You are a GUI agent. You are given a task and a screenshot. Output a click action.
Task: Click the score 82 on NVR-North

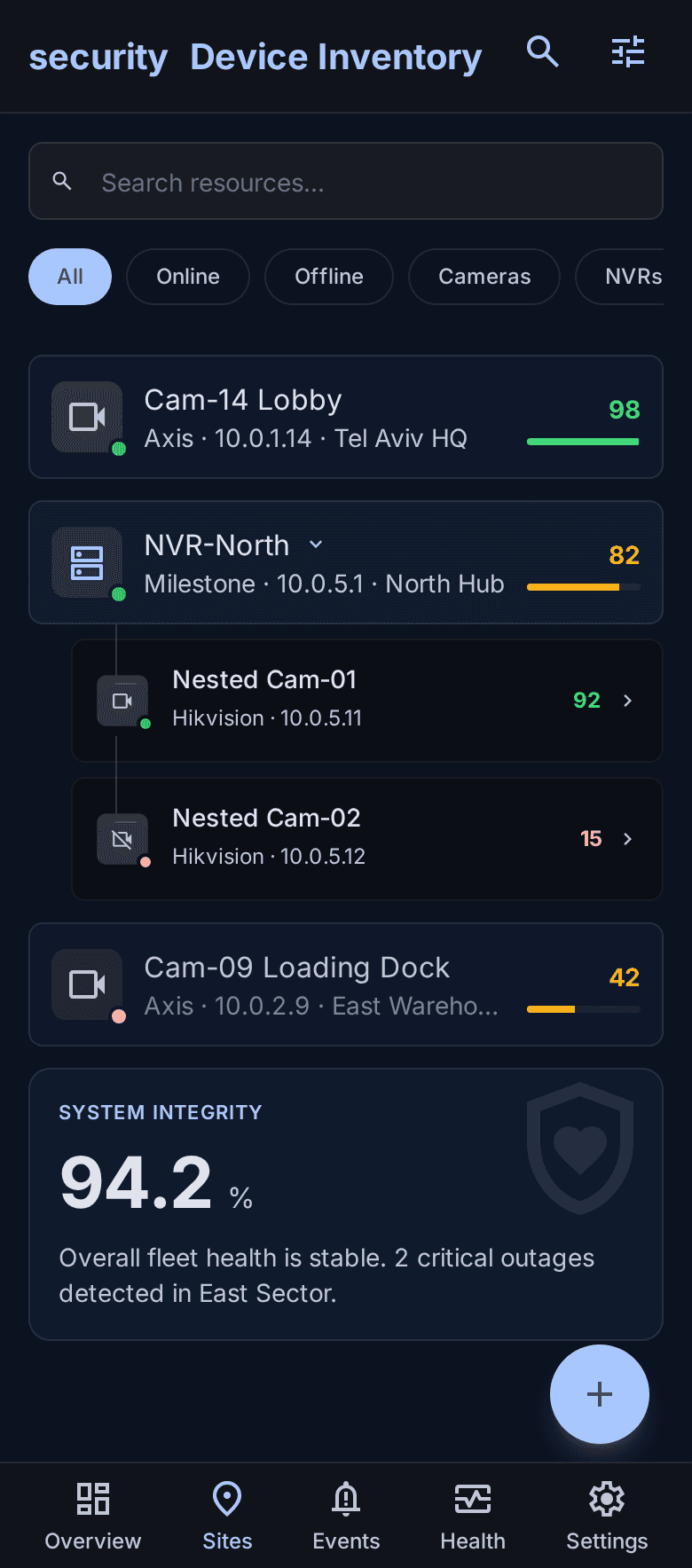click(x=625, y=555)
